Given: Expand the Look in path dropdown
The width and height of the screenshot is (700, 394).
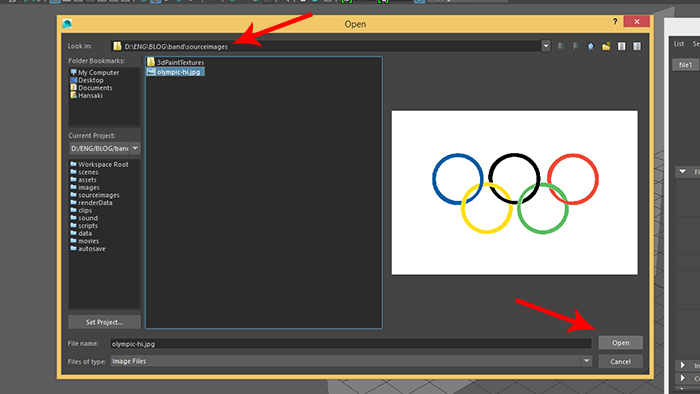Looking at the screenshot, I should [x=546, y=46].
